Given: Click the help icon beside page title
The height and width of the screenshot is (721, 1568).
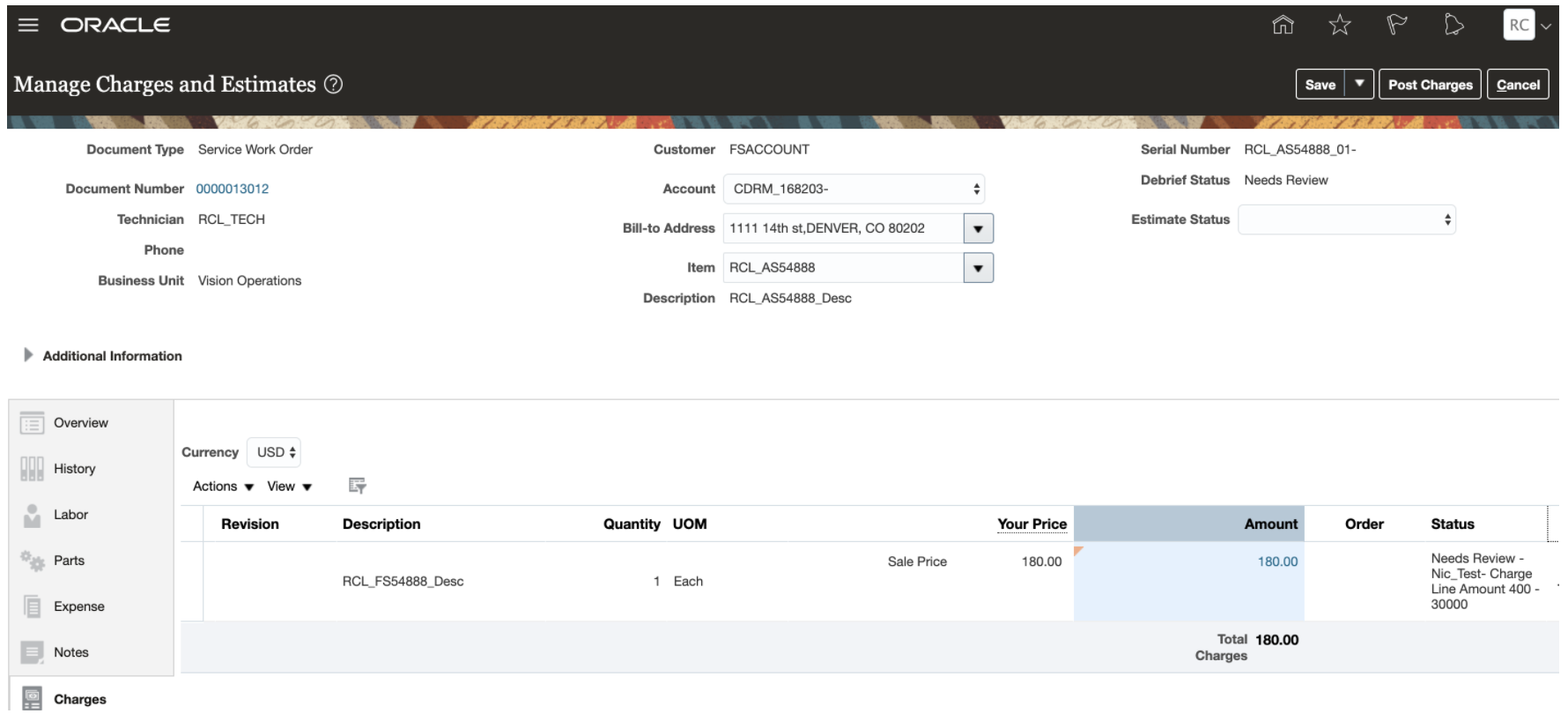Looking at the screenshot, I should tap(333, 84).
